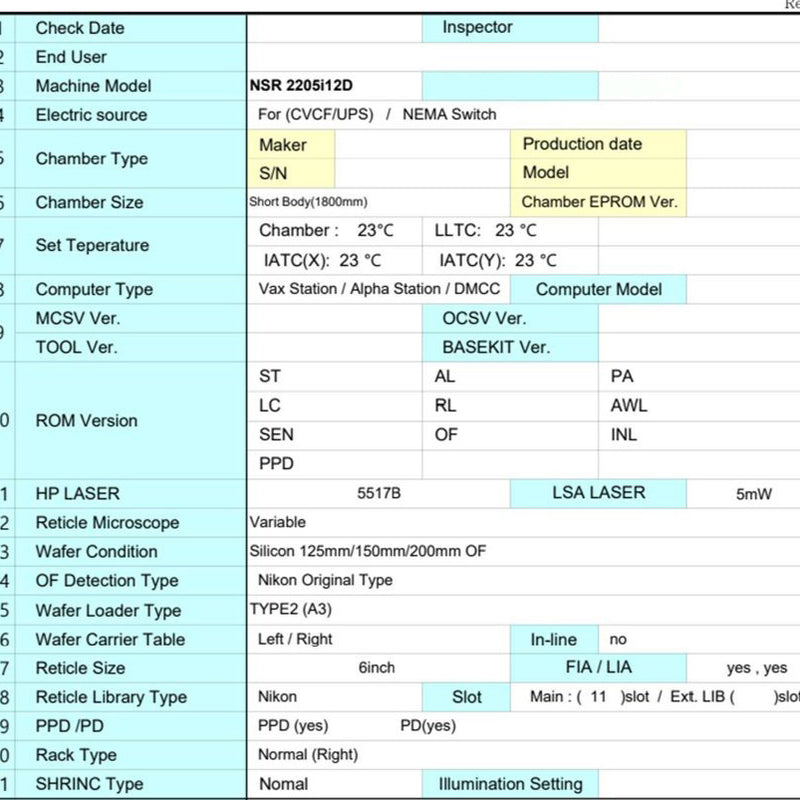Select the 'Machine Model' label cell
The width and height of the screenshot is (800, 800).
(x=131, y=86)
